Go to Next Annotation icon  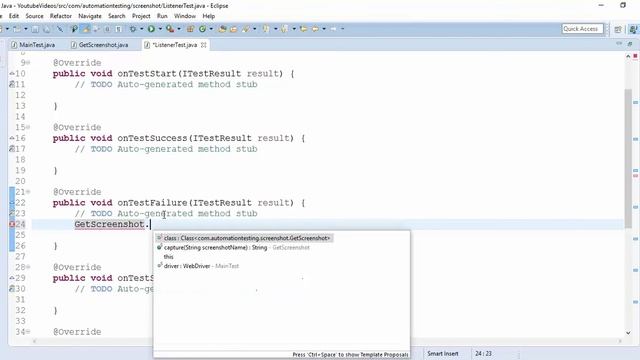(x=266, y=29)
